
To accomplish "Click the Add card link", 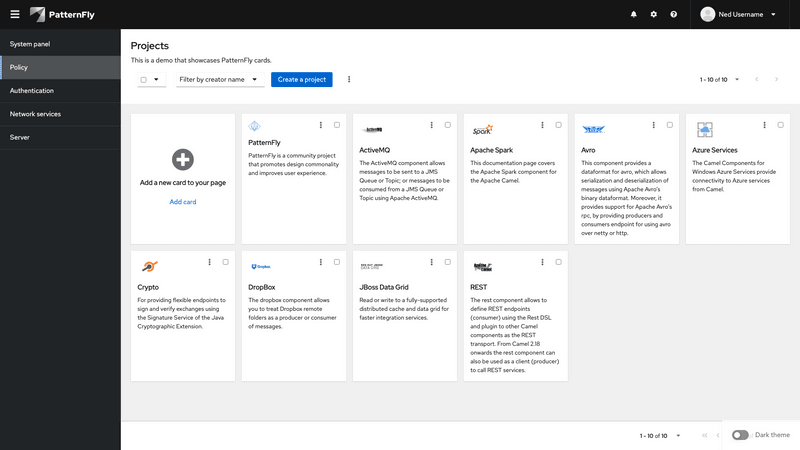I will click(182, 202).
